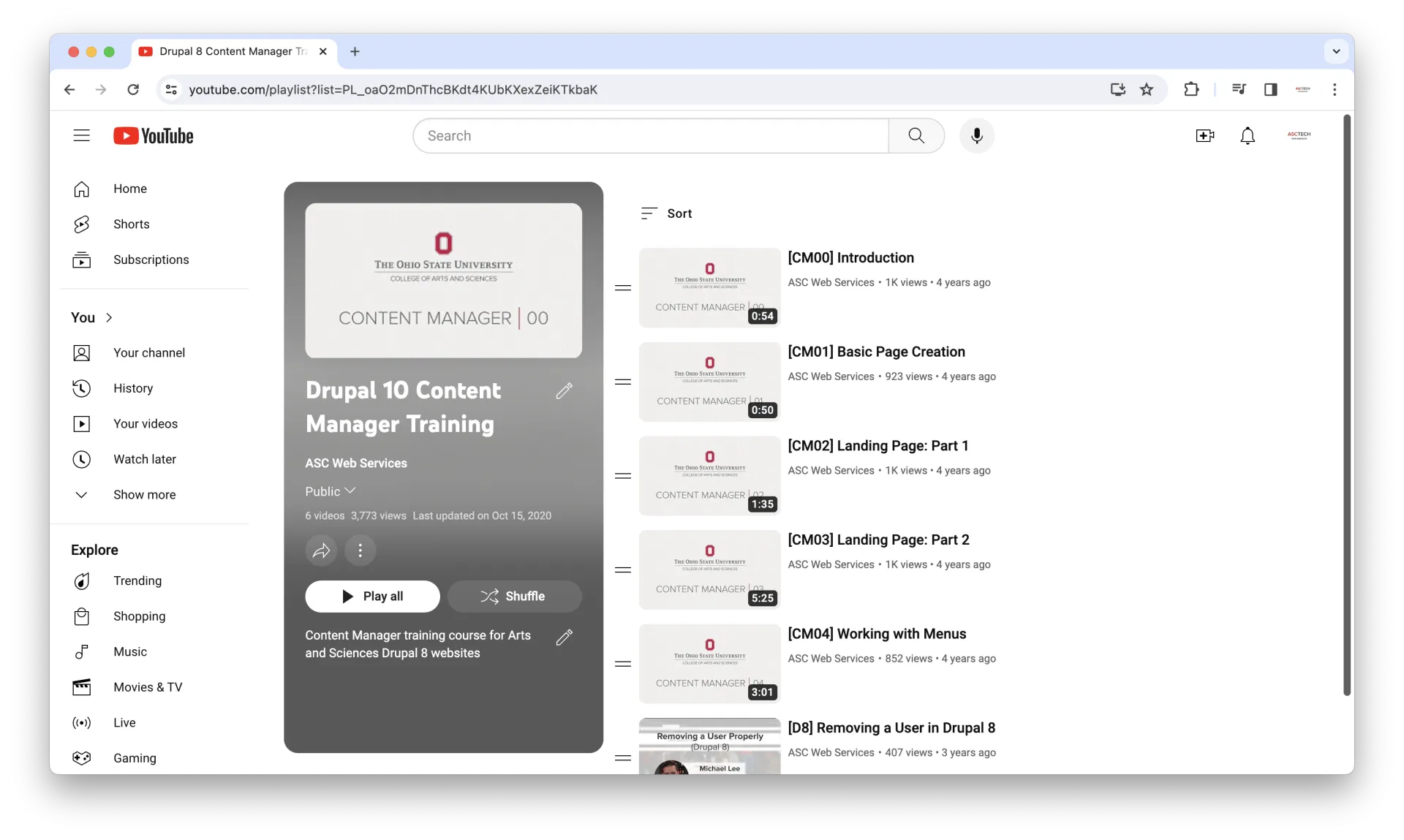Open [CM03] Landing Page: Part 2 title

point(878,540)
